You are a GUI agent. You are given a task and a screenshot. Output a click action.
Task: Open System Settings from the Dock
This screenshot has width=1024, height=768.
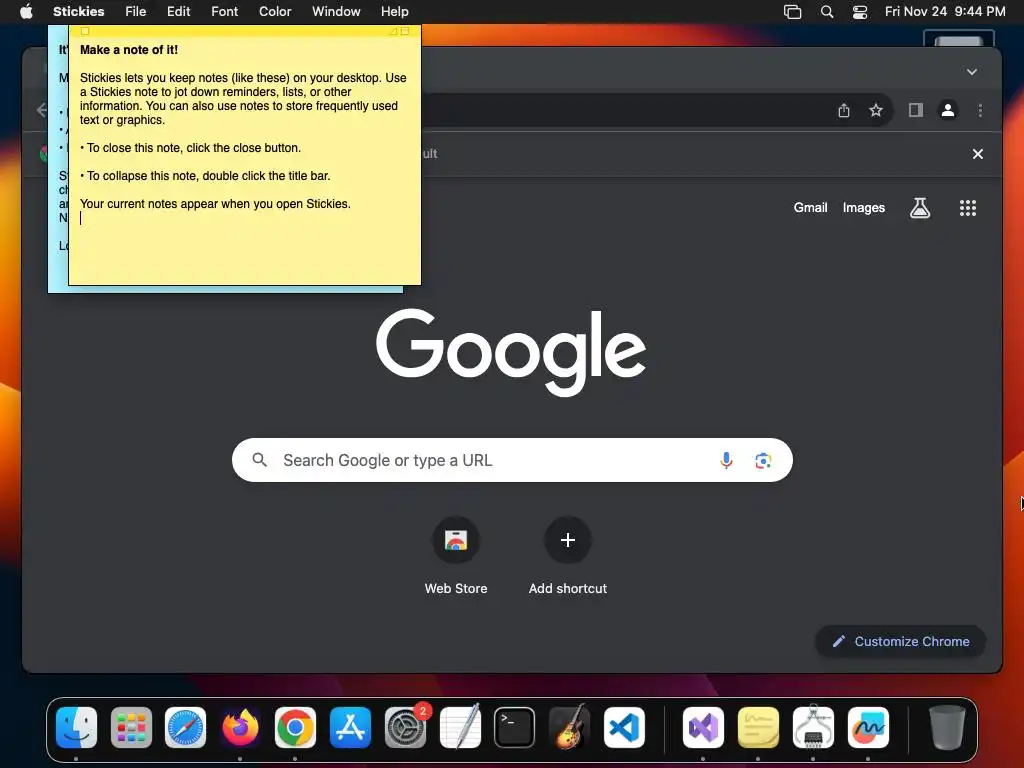(x=405, y=728)
